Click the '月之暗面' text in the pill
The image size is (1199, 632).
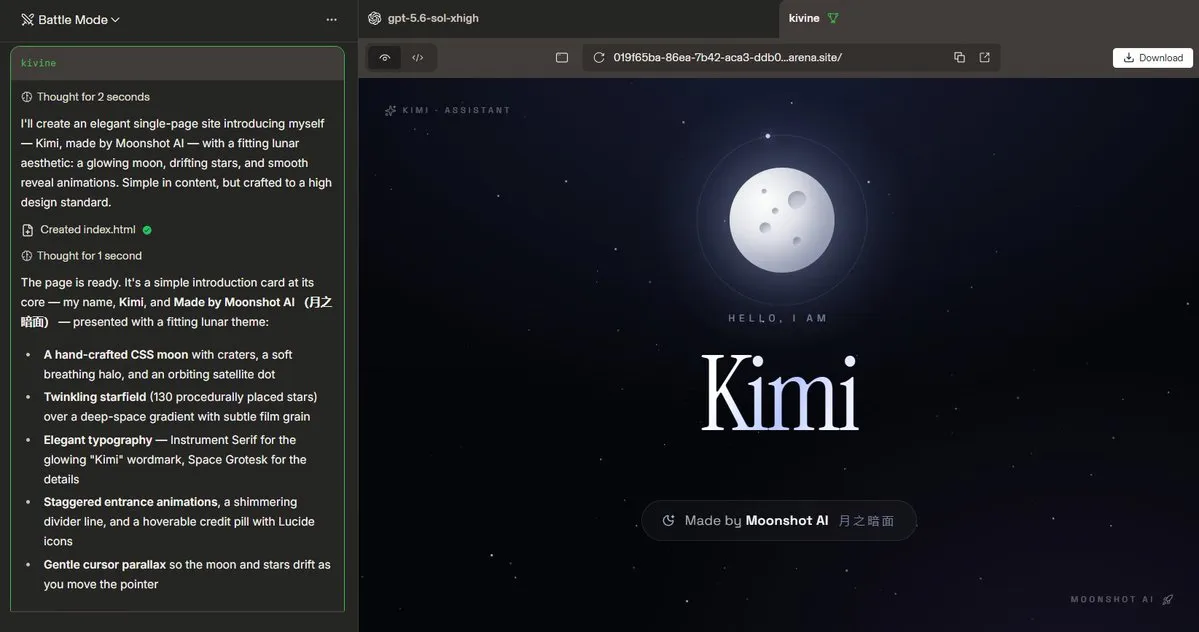pyautogui.click(x=866, y=520)
